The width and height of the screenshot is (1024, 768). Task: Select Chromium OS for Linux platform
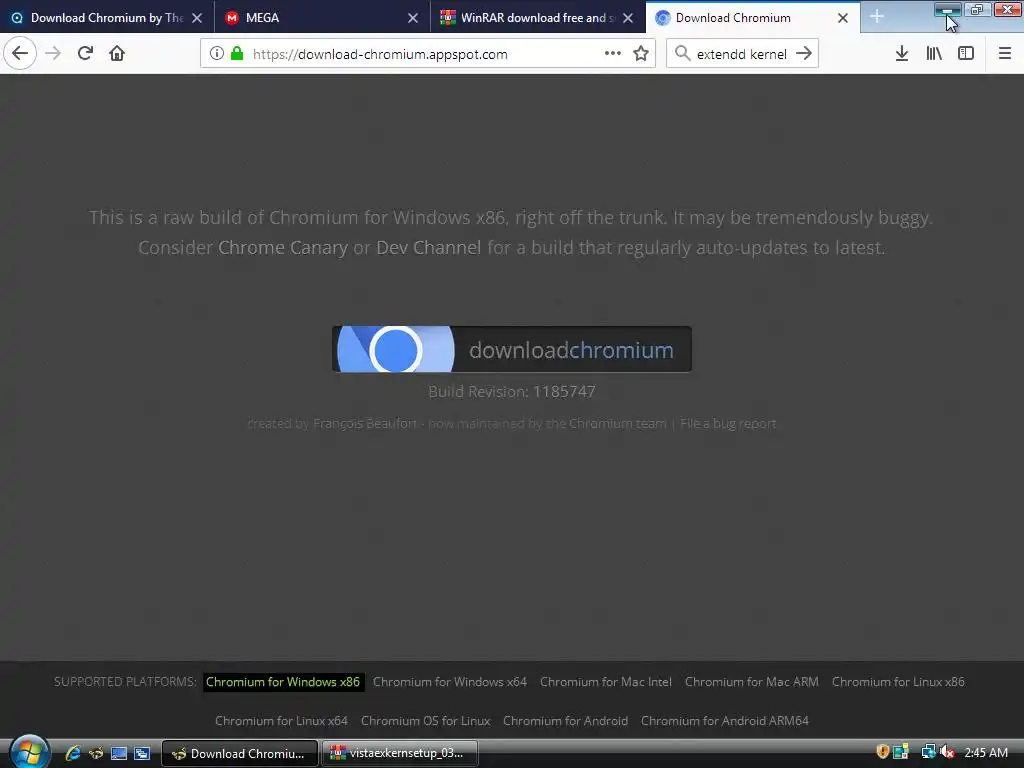coord(426,721)
